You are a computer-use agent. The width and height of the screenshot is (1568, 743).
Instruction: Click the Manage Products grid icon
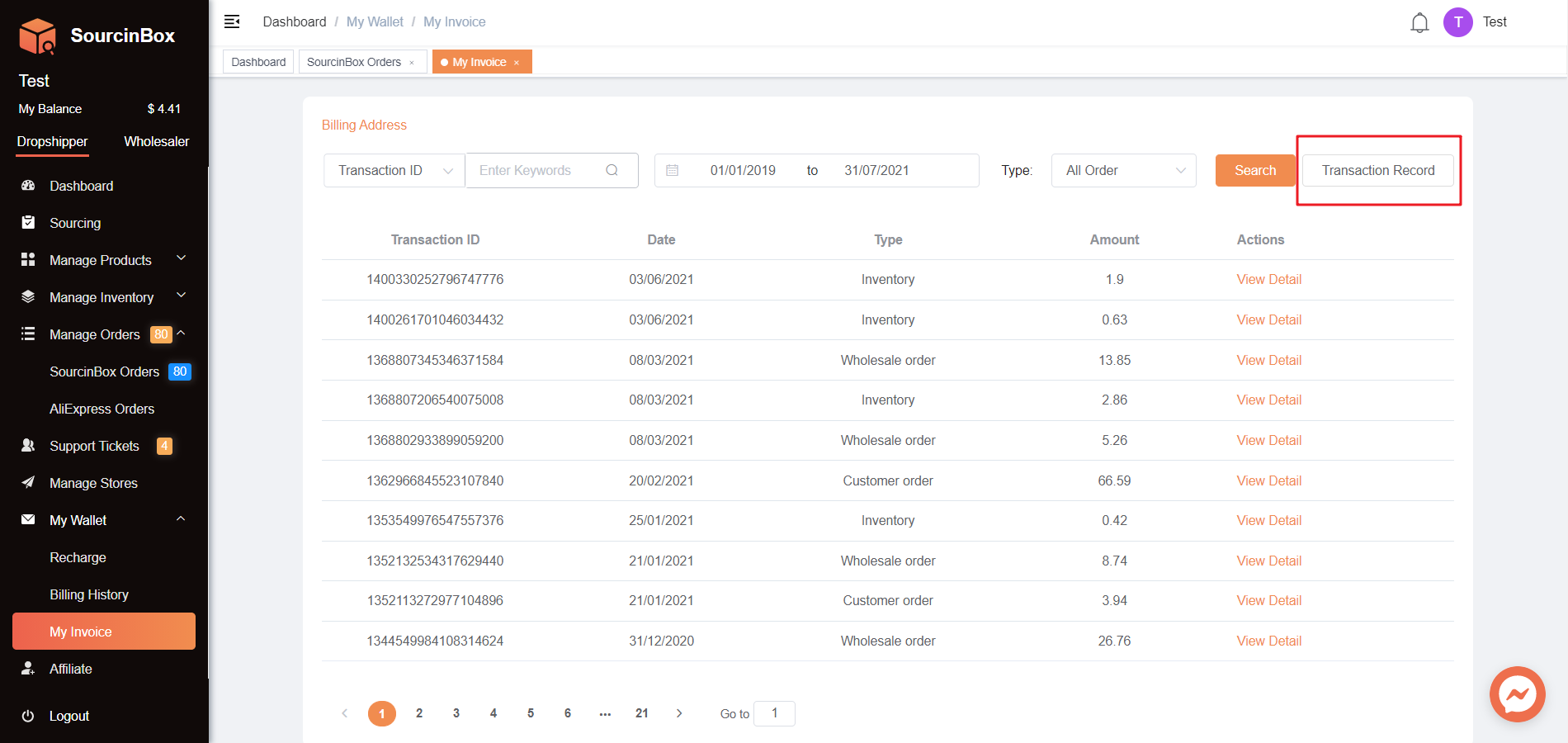(28, 259)
